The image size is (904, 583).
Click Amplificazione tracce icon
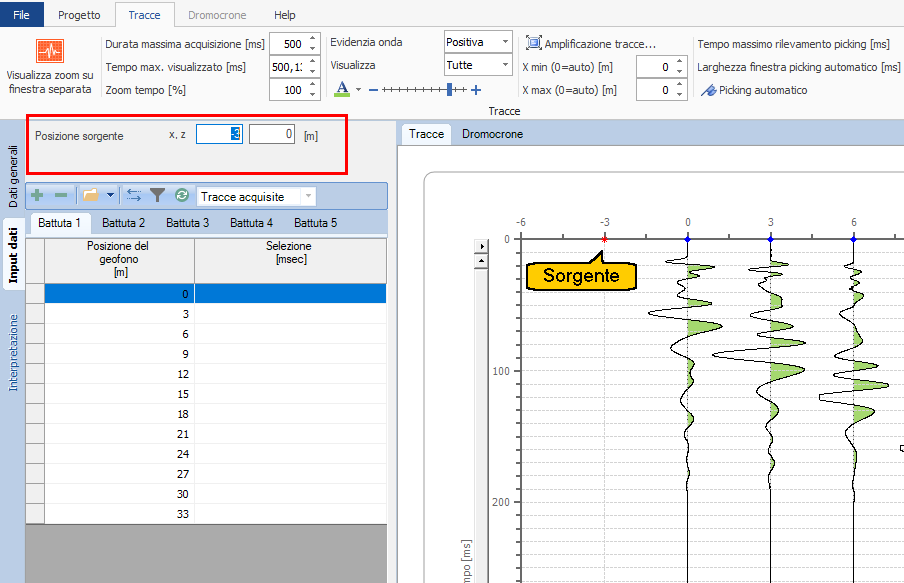point(533,43)
